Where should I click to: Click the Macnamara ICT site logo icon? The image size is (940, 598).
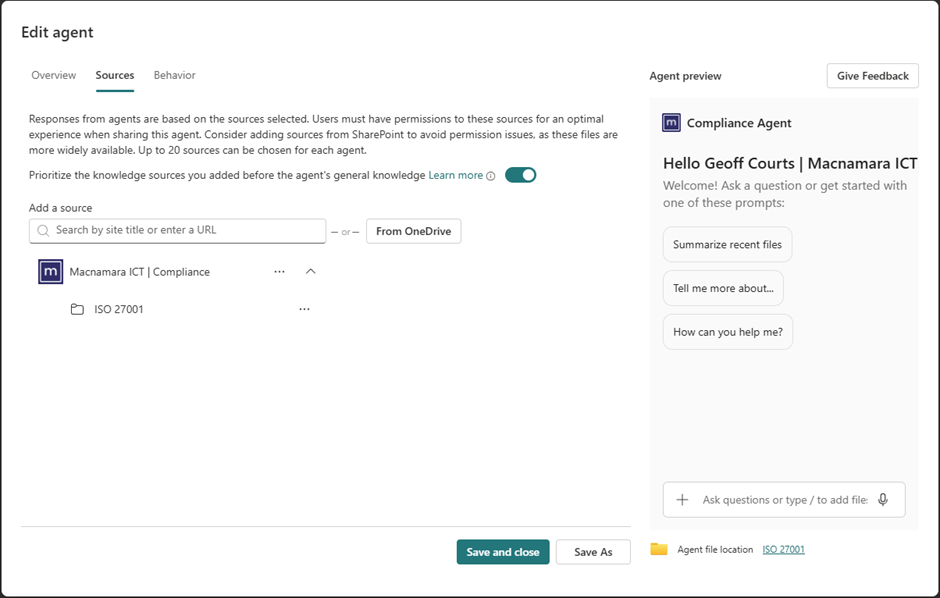coord(50,271)
